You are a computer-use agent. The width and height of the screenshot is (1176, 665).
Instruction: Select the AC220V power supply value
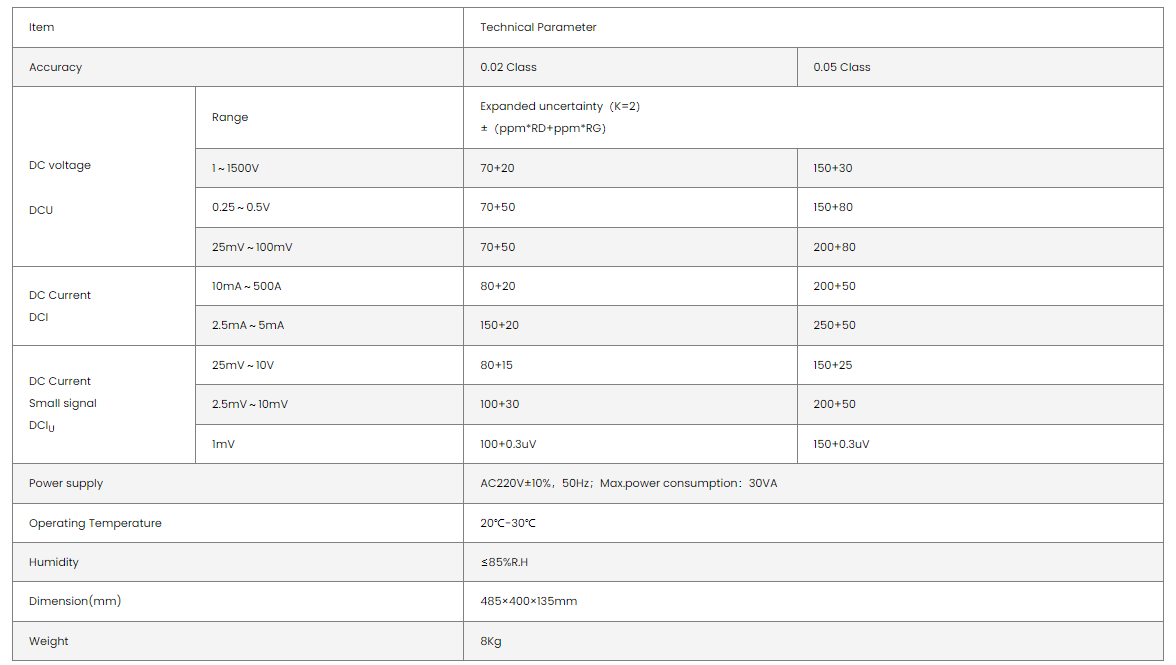point(628,483)
